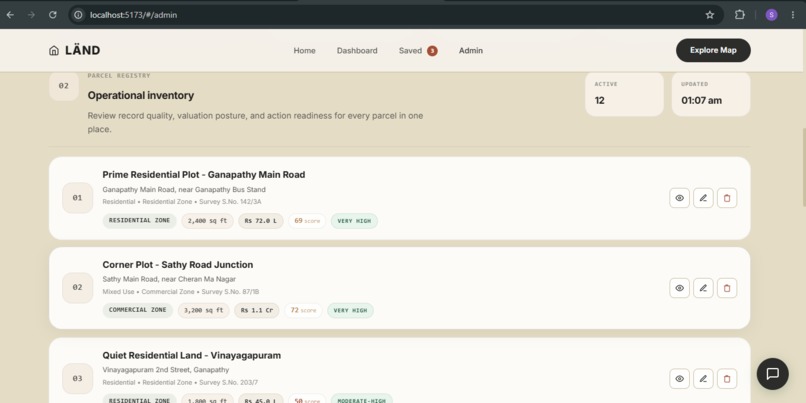Viewport: 806px width, 403px height.
Task: Delete the Prime Residential Plot parcel
Action: pos(727,198)
